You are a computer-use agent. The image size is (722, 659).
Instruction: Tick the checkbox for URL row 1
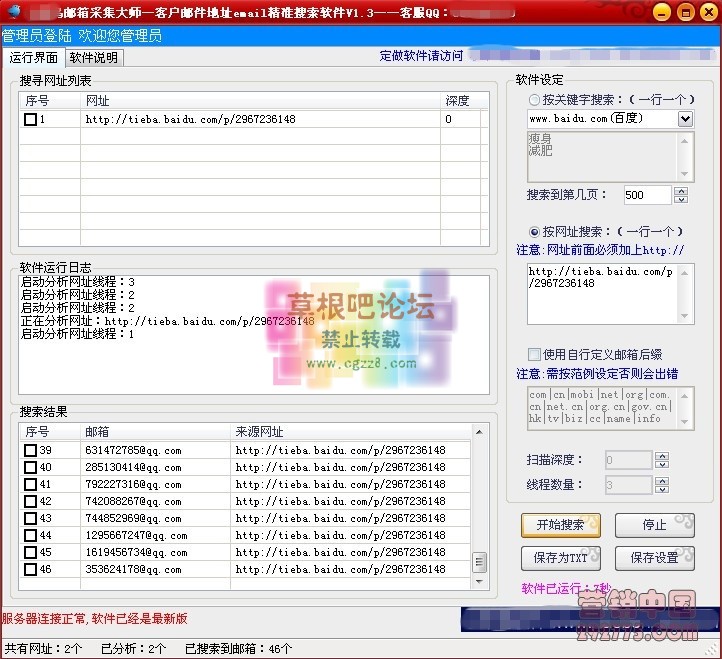tap(30, 120)
